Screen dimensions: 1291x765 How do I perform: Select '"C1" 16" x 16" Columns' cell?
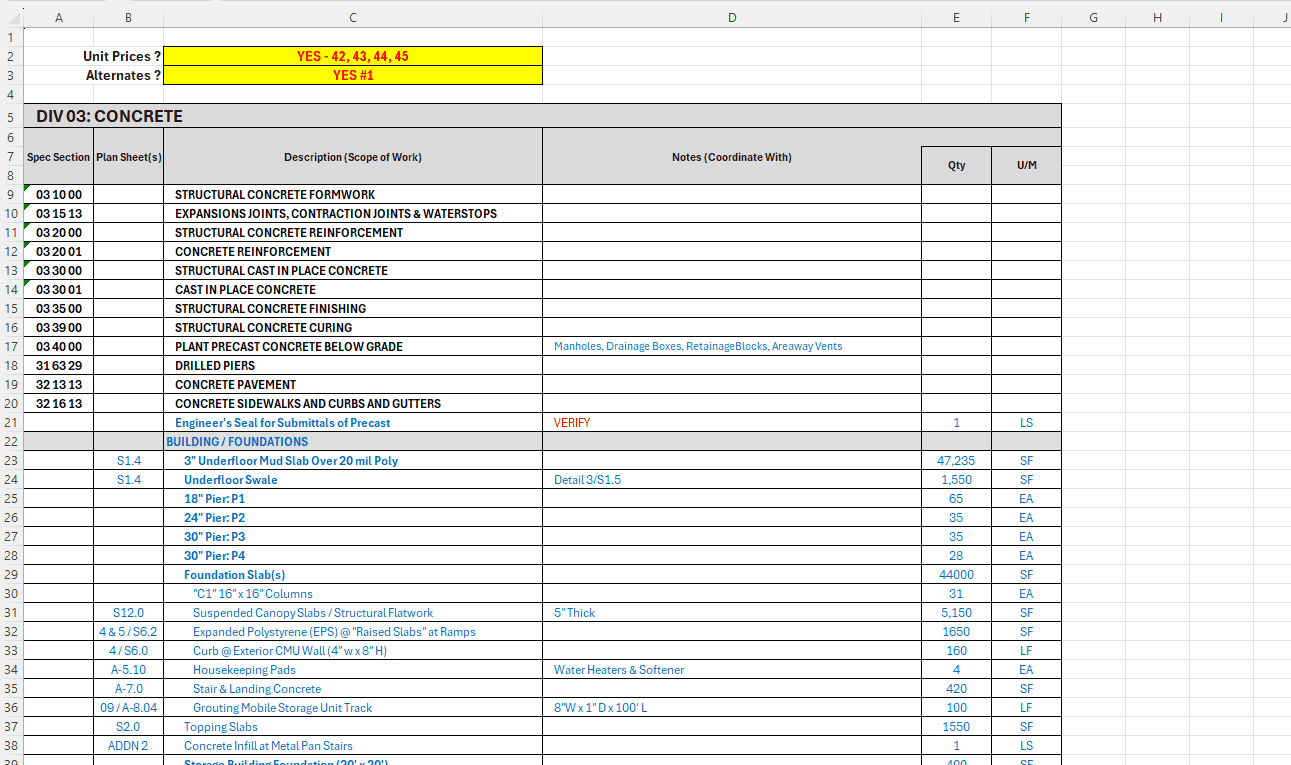click(x=353, y=593)
